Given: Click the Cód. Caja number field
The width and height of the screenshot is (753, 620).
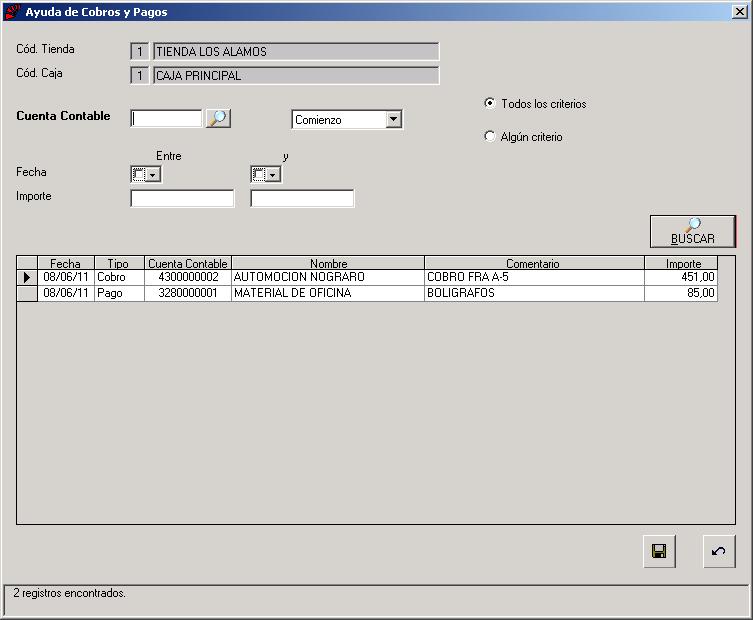Looking at the screenshot, I should pos(140,75).
